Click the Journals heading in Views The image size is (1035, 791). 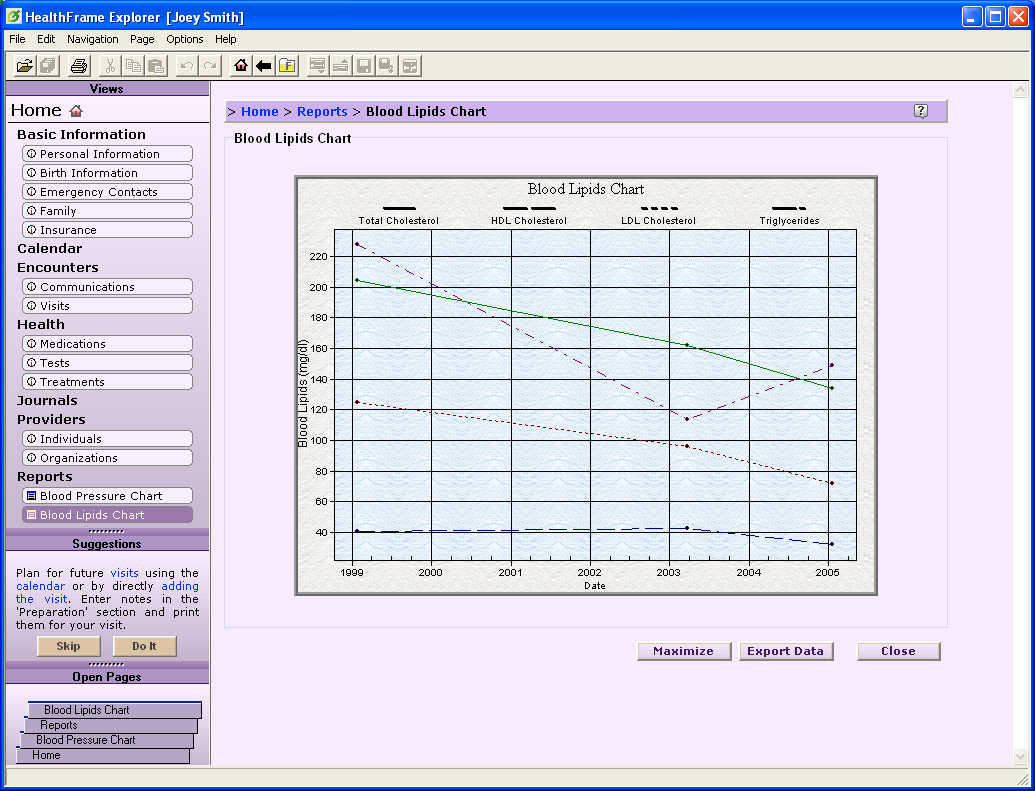point(47,401)
